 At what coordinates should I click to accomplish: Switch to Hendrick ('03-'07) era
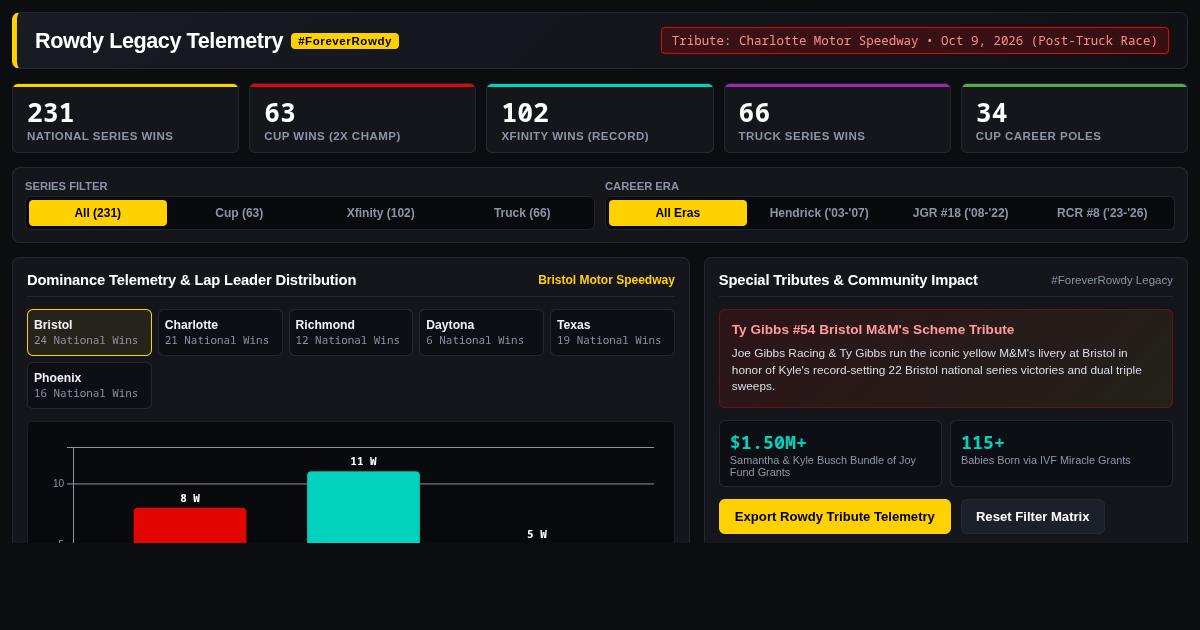click(x=819, y=213)
